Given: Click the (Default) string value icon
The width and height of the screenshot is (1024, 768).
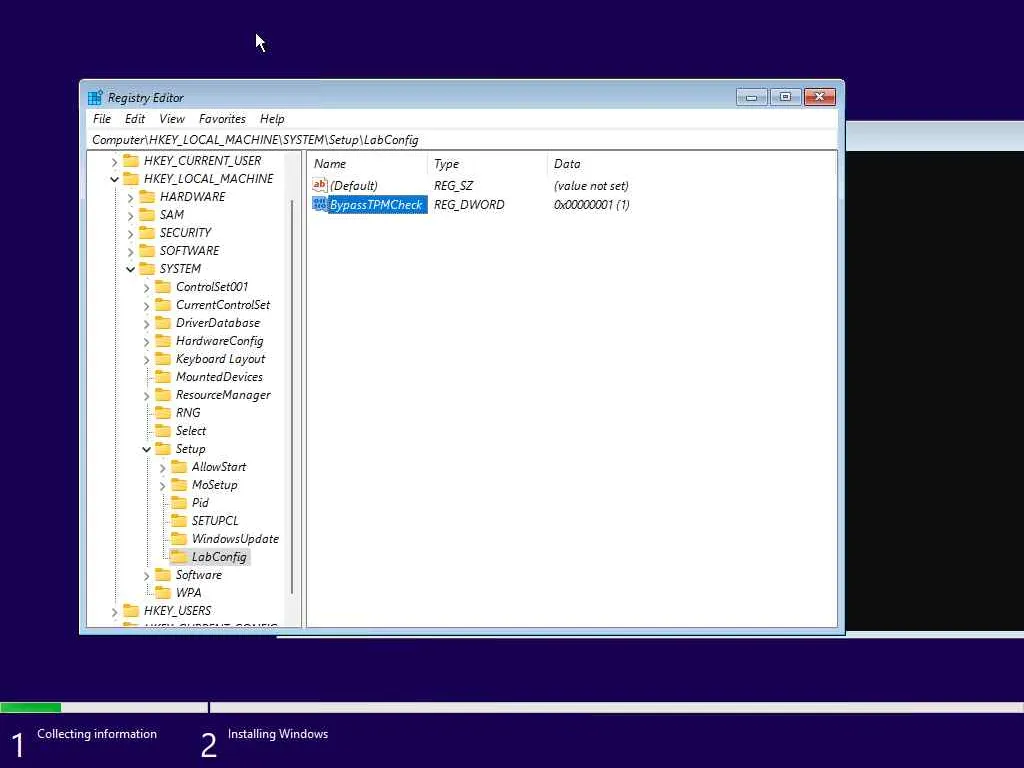Looking at the screenshot, I should point(320,185).
